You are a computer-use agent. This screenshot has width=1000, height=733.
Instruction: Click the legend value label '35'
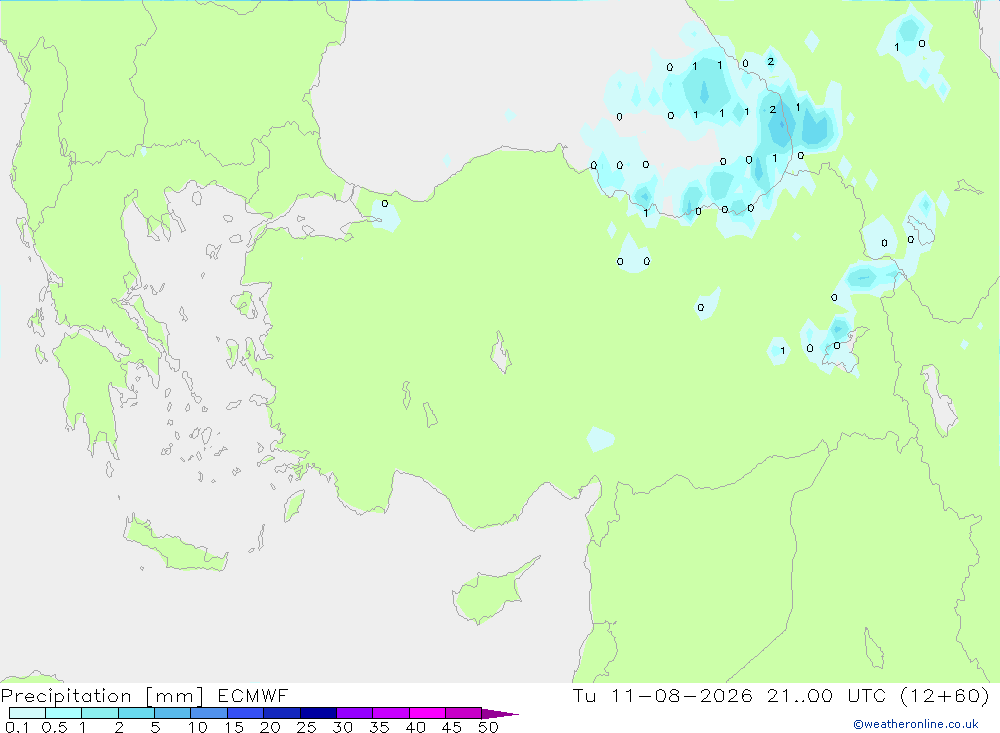pyautogui.click(x=379, y=727)
